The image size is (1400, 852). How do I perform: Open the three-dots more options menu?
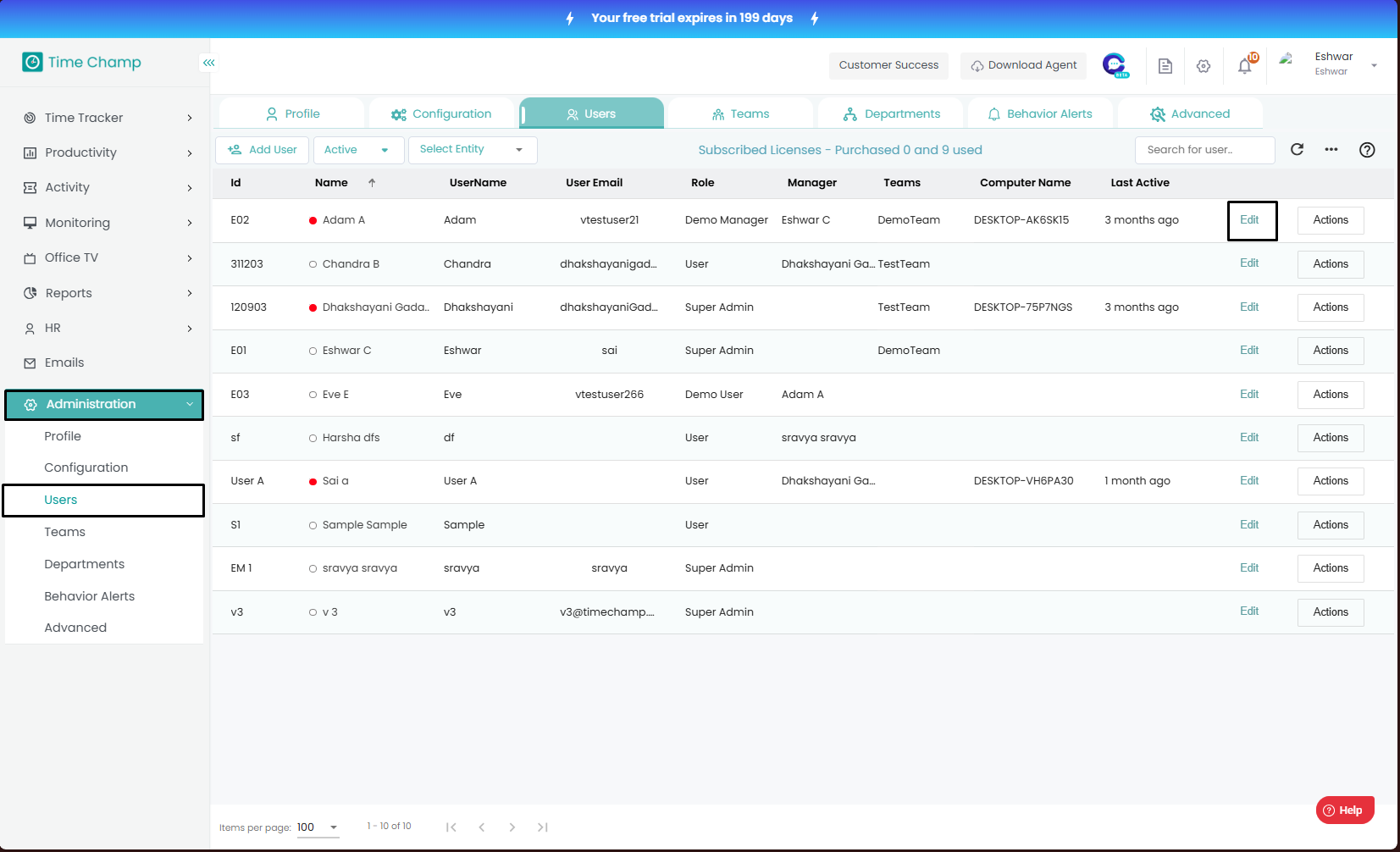pyautogui.click(x=1331, y=150)
